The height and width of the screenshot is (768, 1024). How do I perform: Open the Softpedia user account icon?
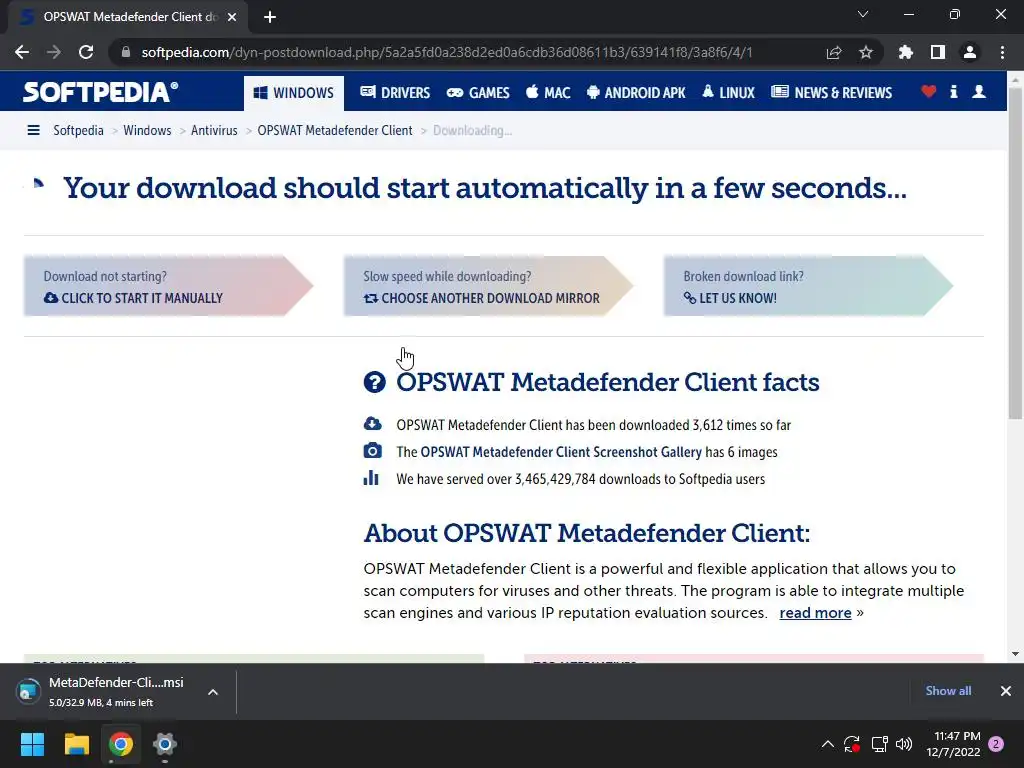[979, 91]
